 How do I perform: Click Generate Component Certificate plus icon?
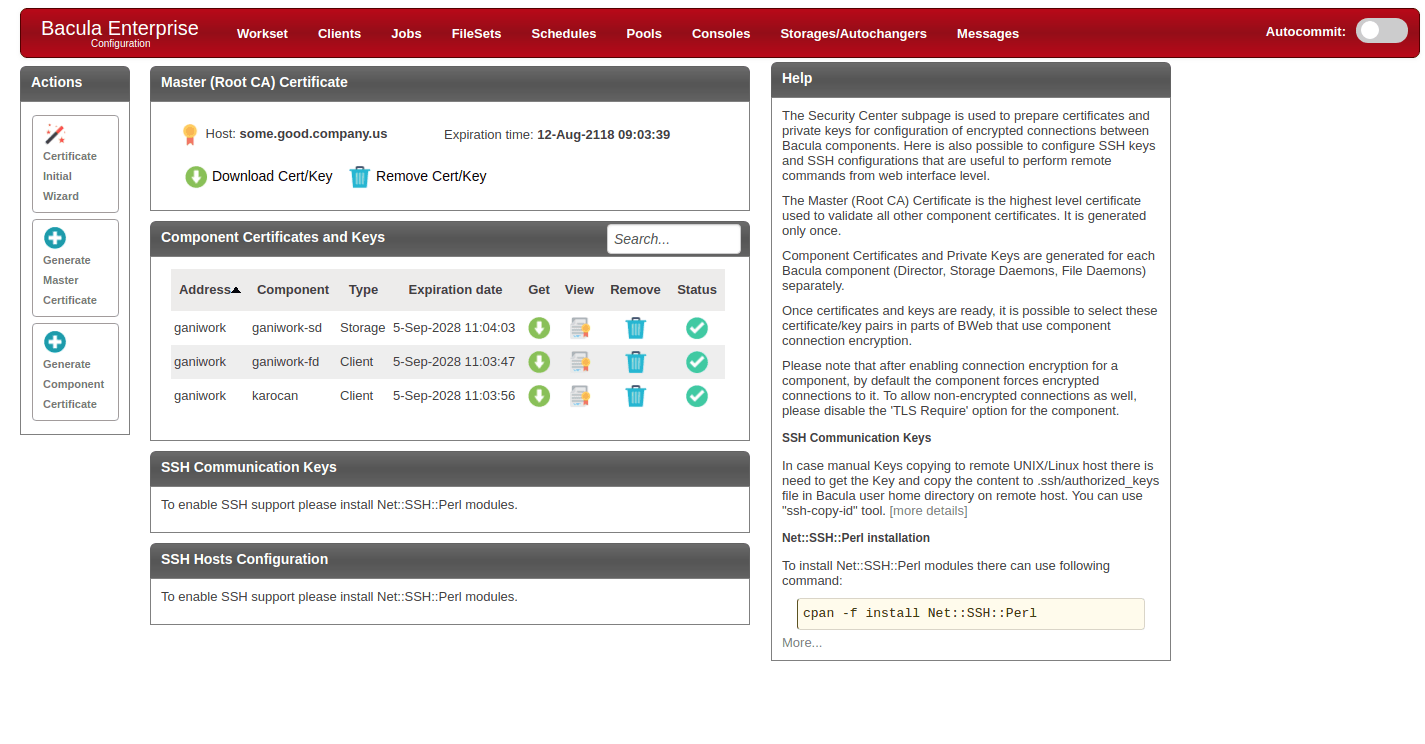[x=55, y=342]
